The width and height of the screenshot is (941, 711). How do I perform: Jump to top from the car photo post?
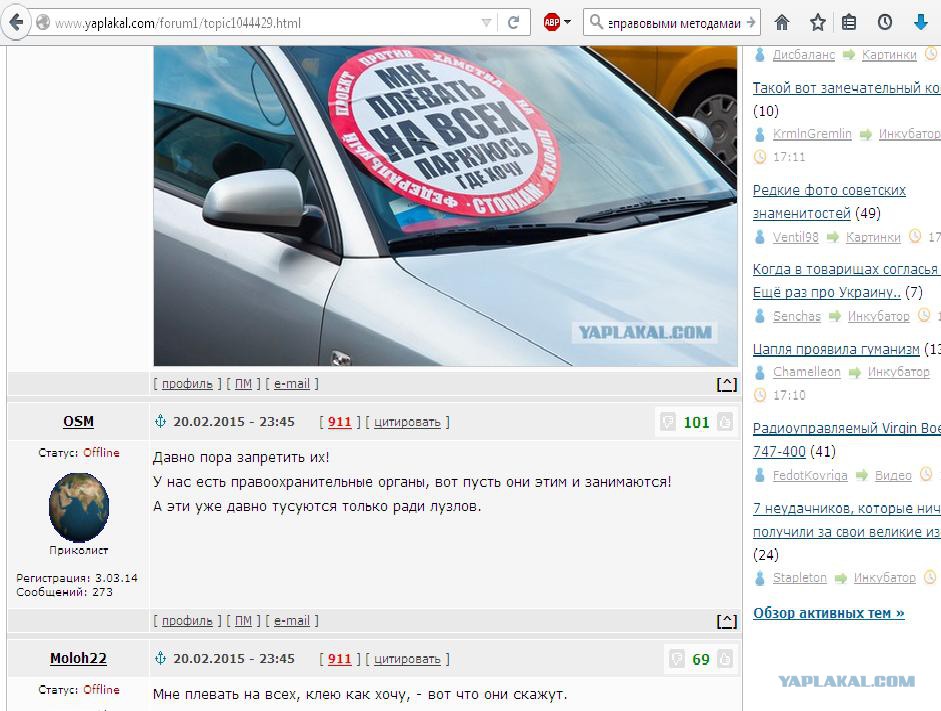tap(727, 384)
